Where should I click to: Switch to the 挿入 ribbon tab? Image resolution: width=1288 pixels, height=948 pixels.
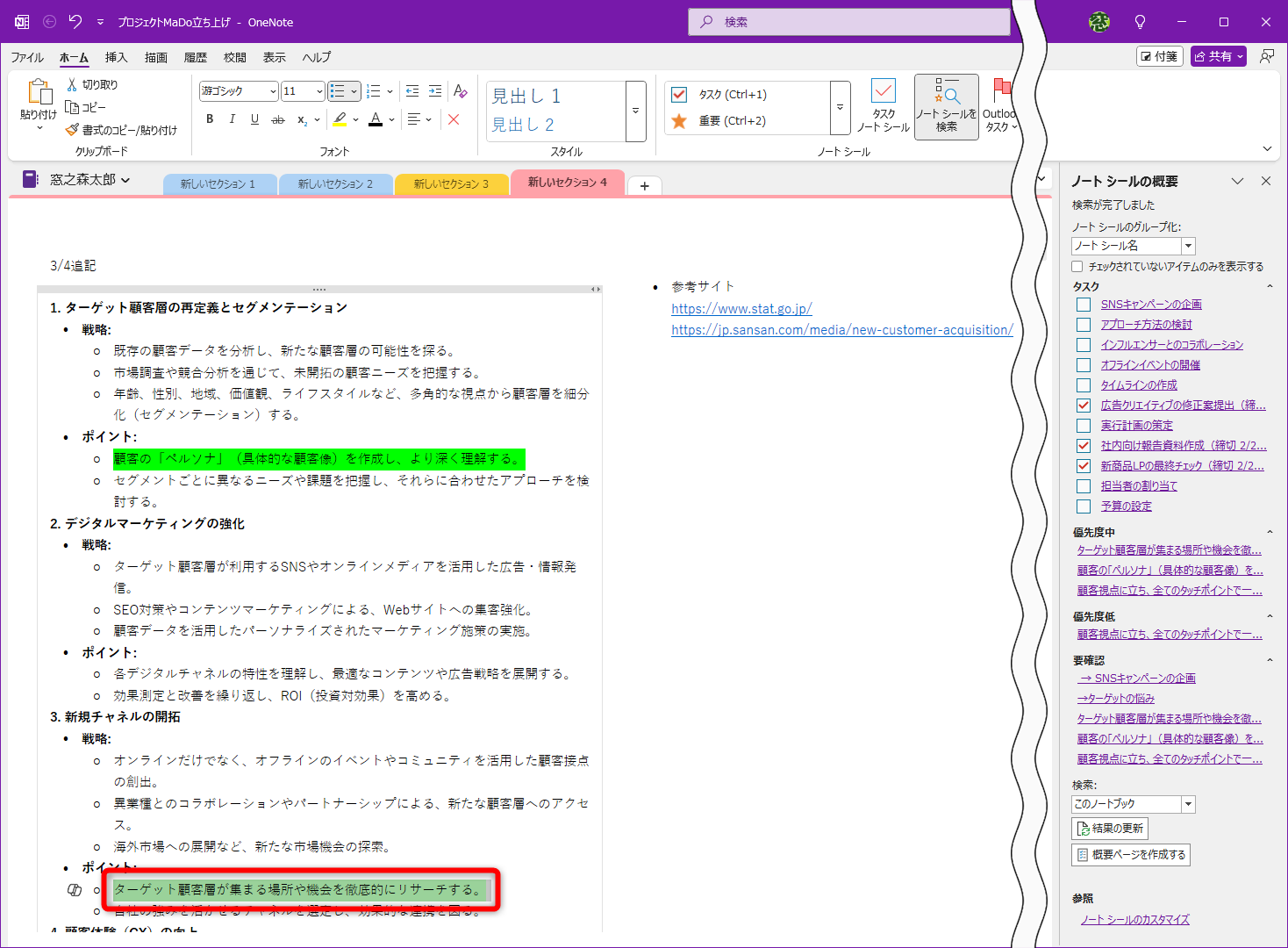117,57
